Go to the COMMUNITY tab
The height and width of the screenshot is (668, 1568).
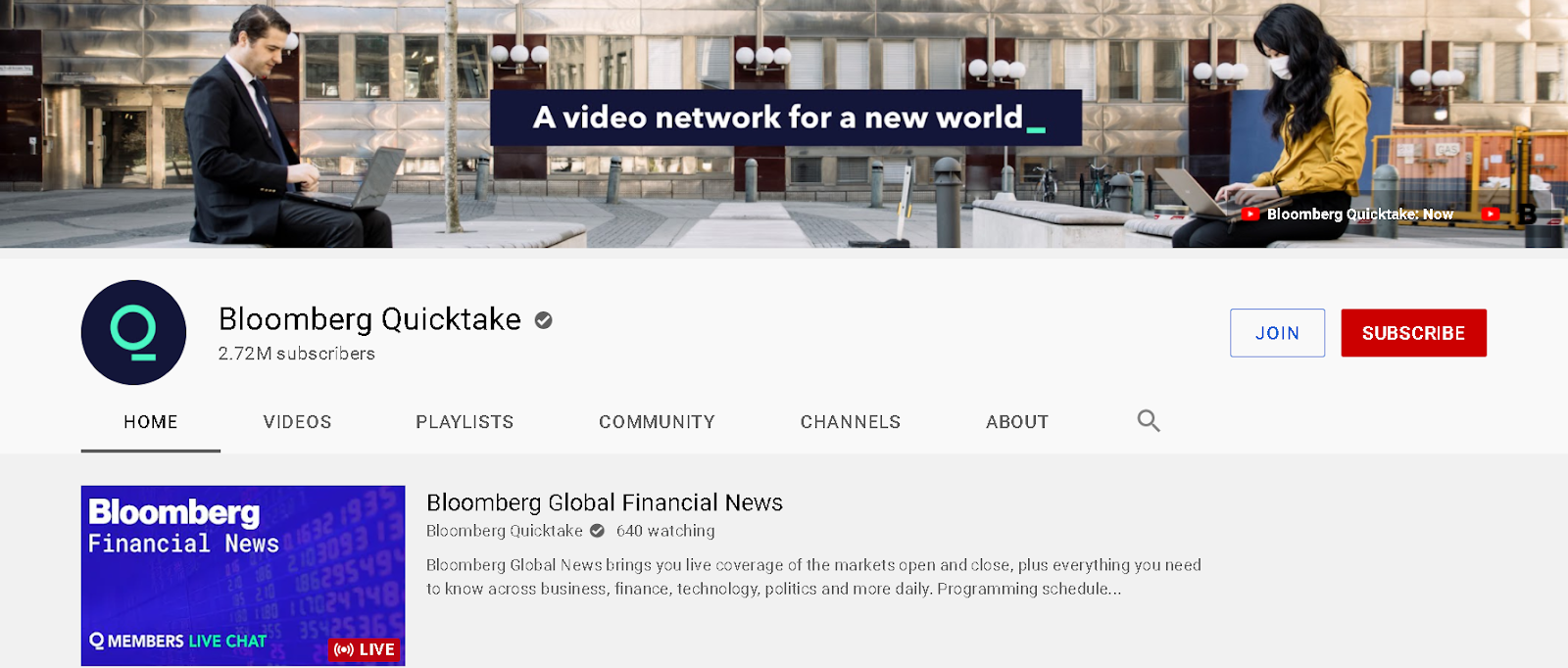(657, 422)
